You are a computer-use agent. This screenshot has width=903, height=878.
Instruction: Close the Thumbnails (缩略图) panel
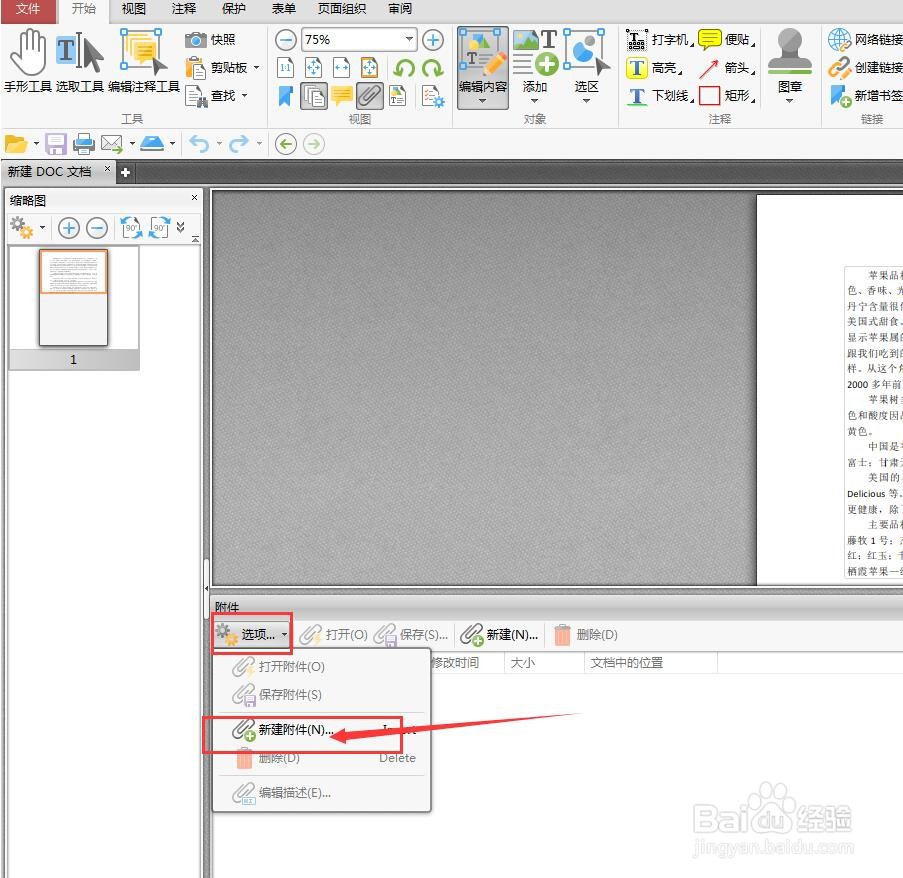195,197
